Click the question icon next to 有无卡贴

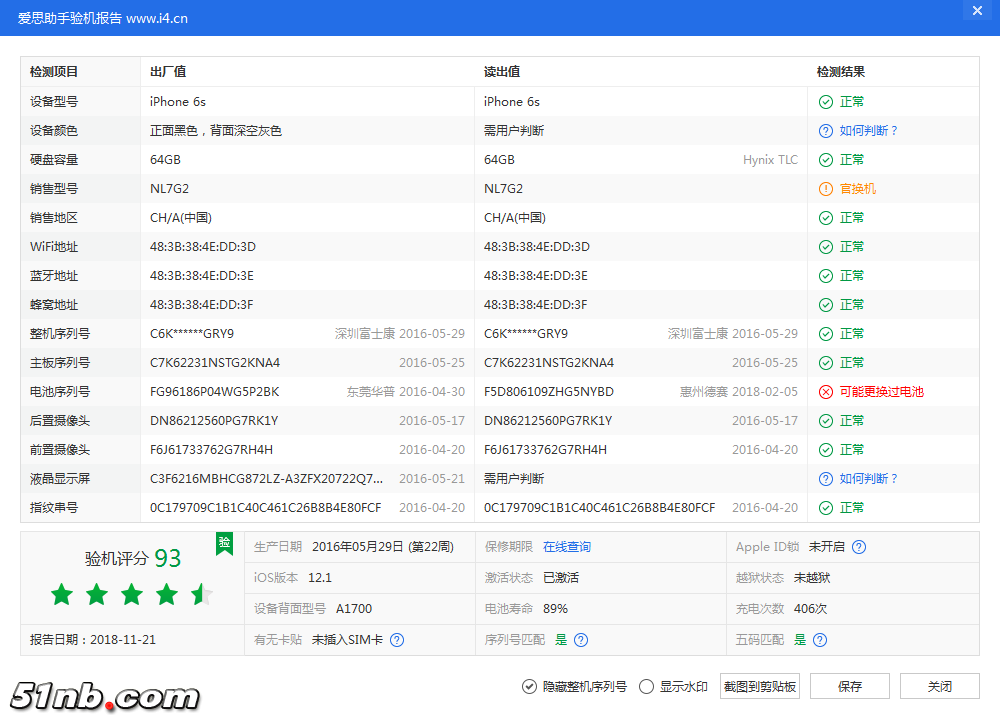tap(397, 639)
